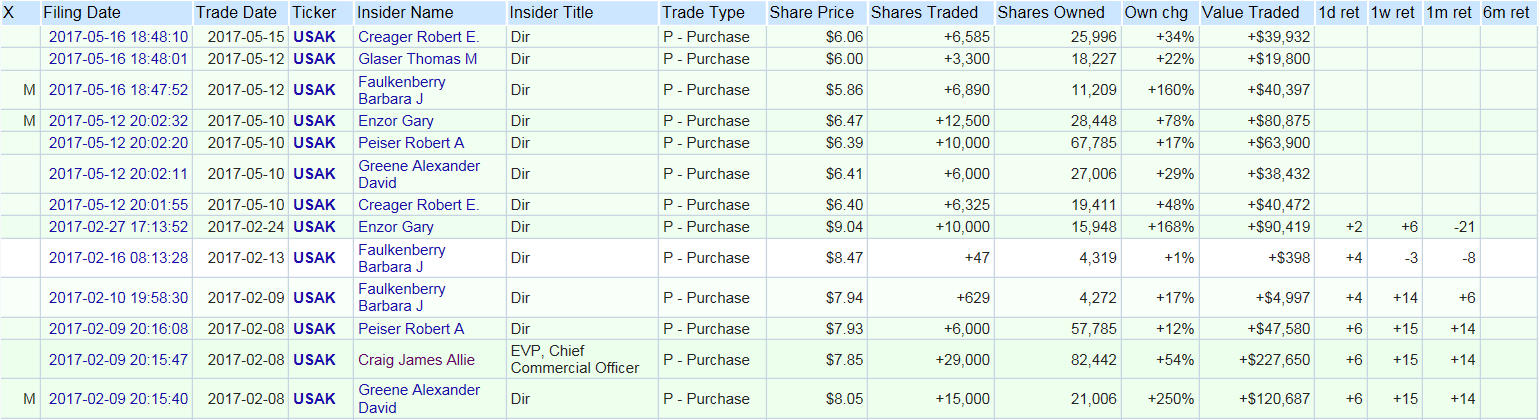This screenshot has width=1539, height=420.
Task: Open filing dated 2017-02-16 08:13:28
Action: click(118, 258)
